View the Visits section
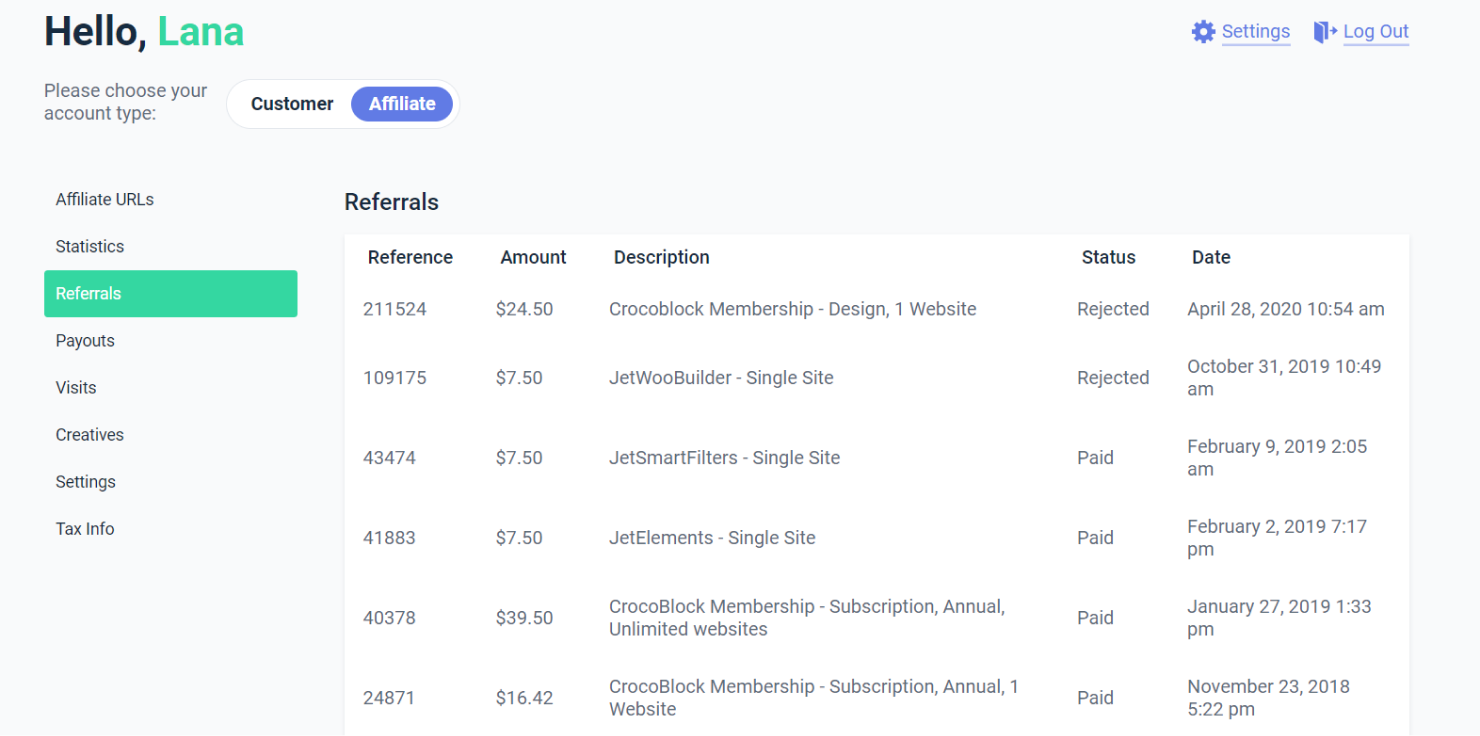This screenshot has width=1480, height=736. click(76, 387)
